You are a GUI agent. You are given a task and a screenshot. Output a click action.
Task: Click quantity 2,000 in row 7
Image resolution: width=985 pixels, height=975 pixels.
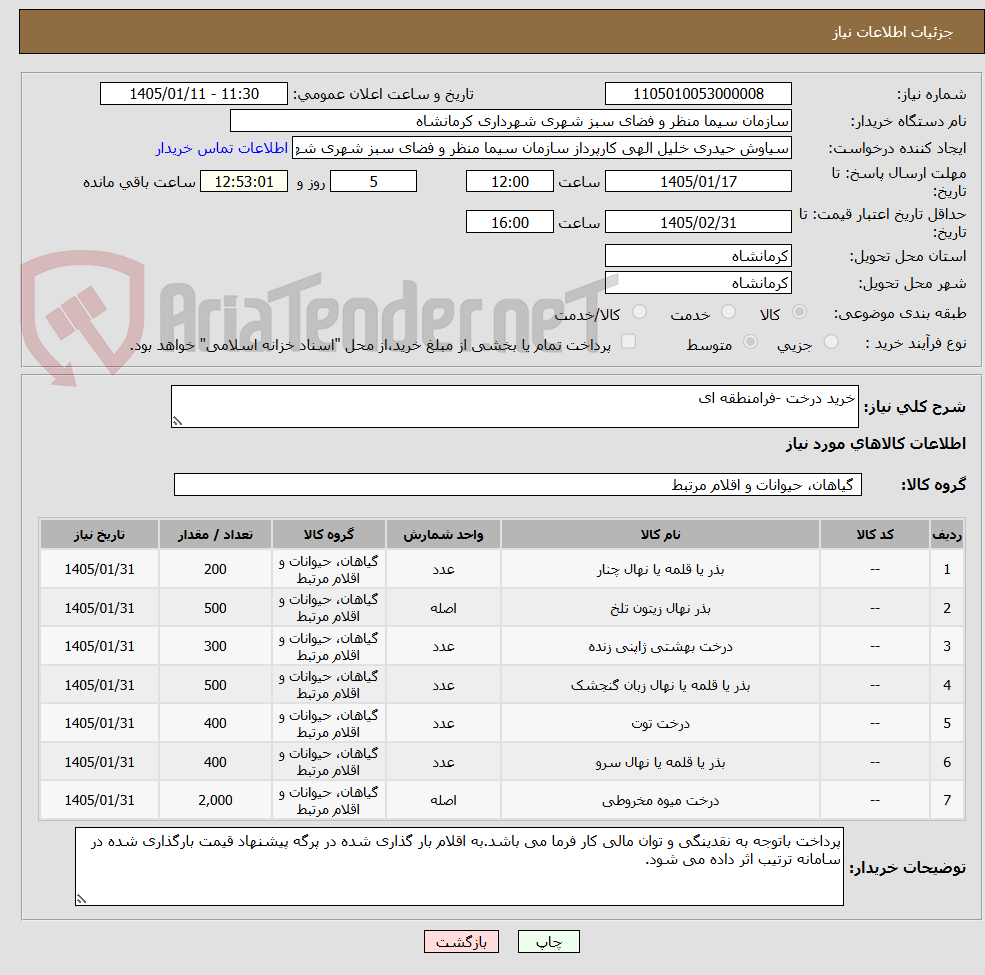coord(215,800)
